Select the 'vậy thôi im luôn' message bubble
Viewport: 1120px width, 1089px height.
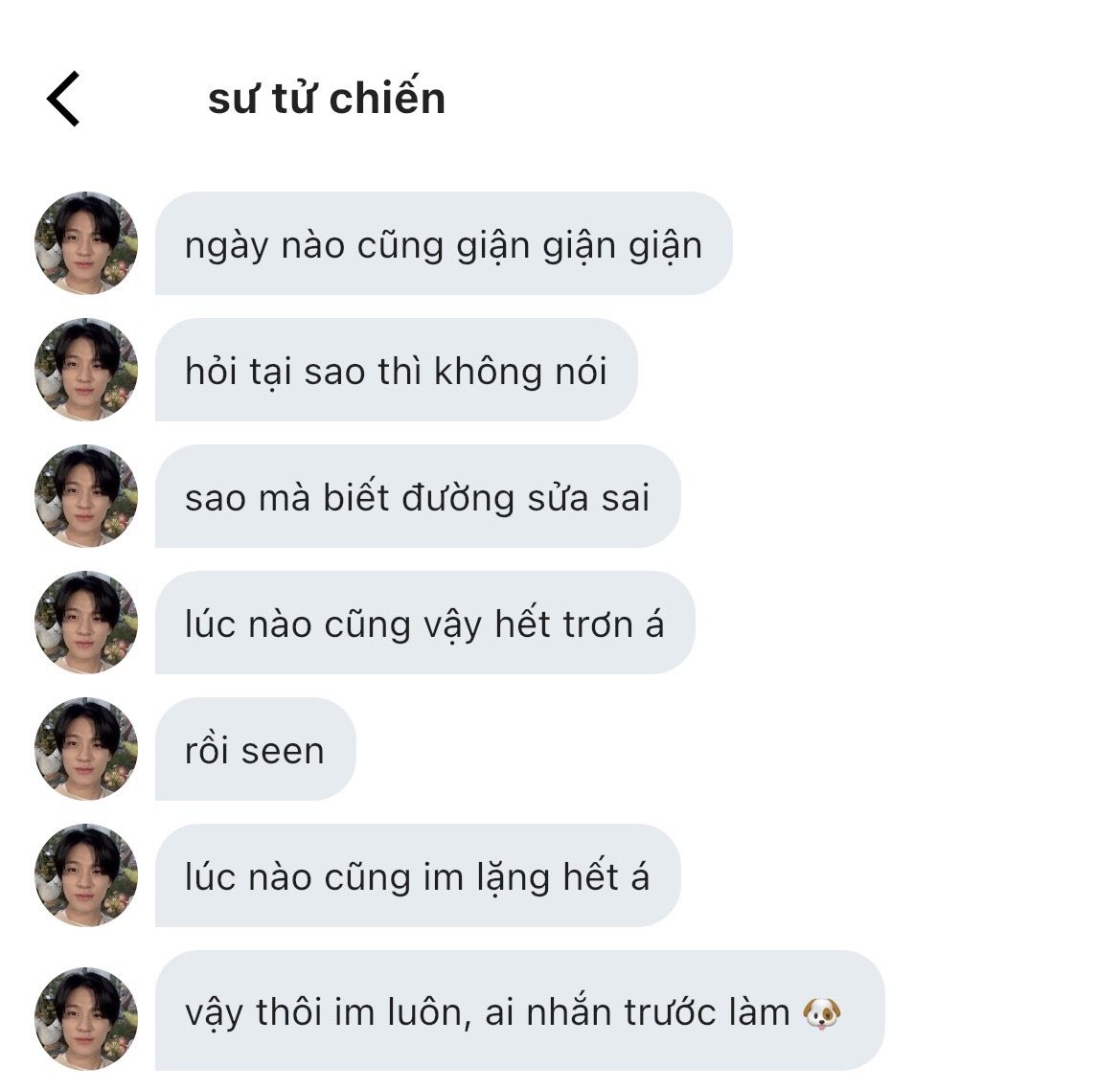click(520, 1010)
